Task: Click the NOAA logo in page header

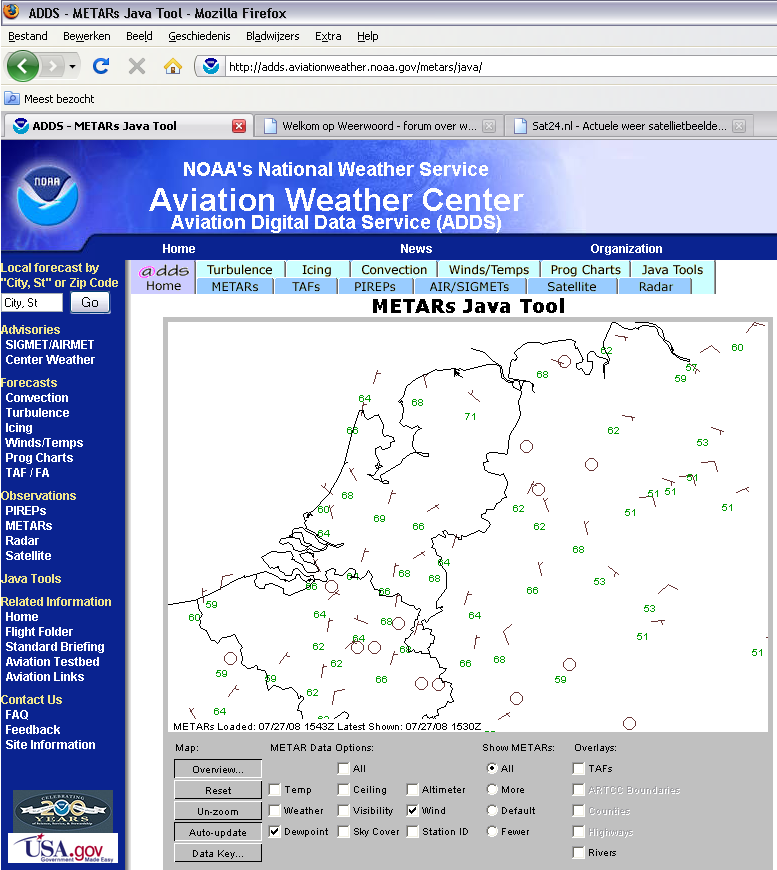Action: tap(47, 195)
